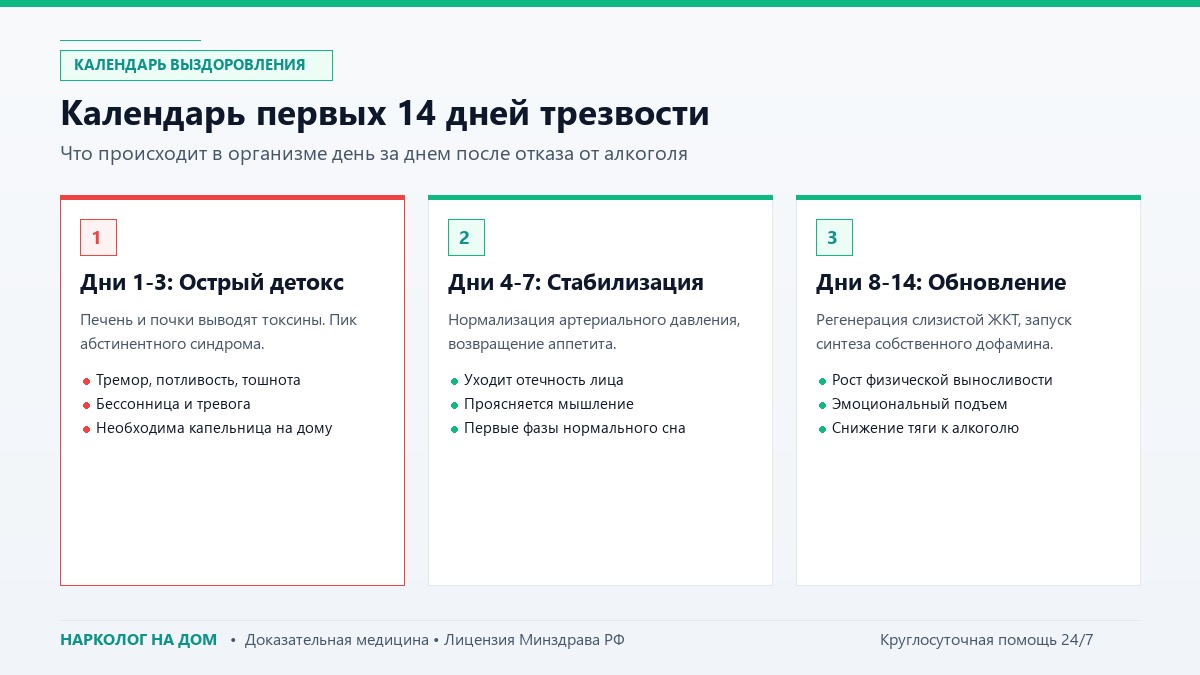Click the КАЛЕНДАРЬ ВЫЗДОРОВЛЕНИЯ badge

(196, 65)
